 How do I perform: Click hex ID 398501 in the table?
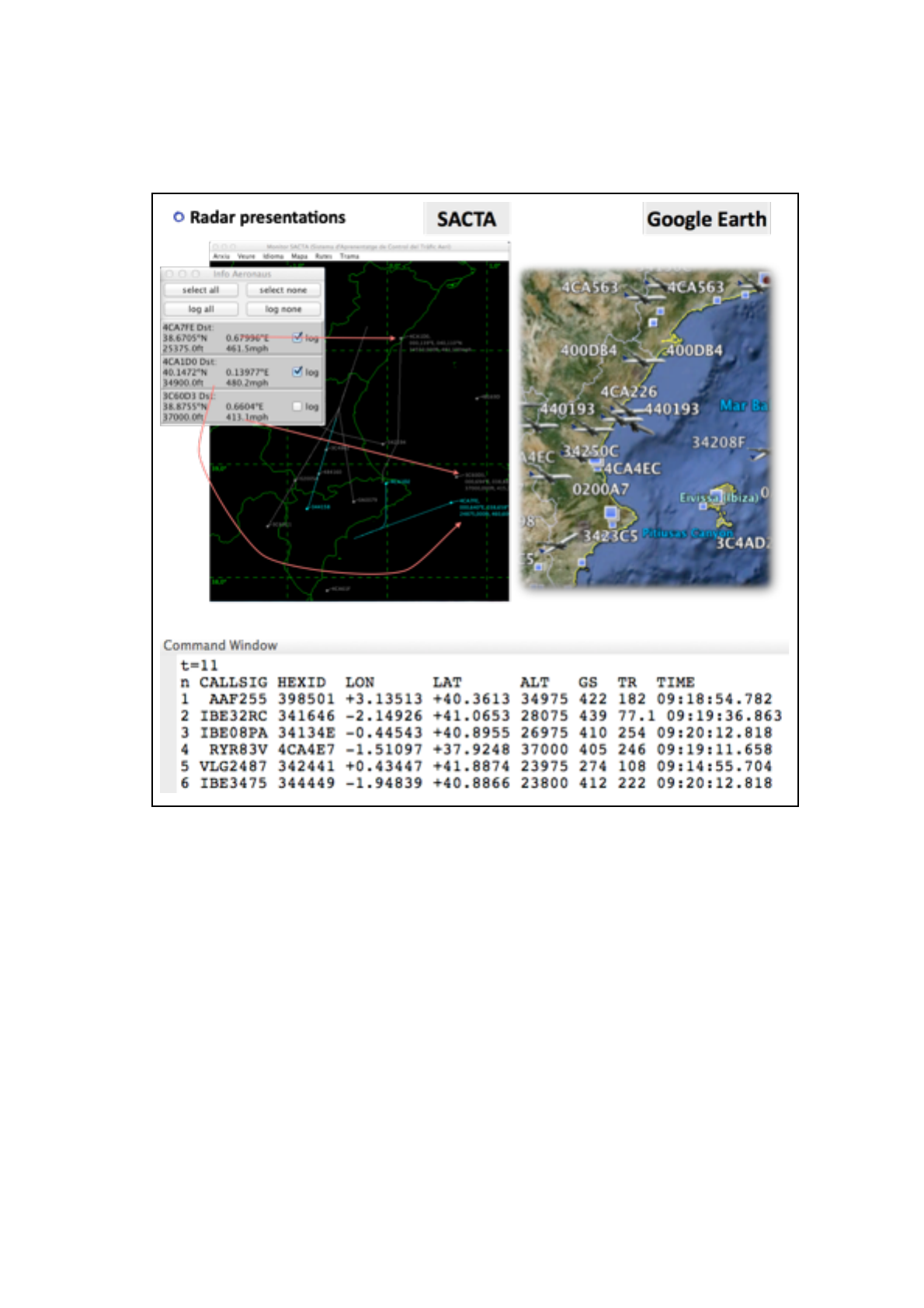[306, 699]
